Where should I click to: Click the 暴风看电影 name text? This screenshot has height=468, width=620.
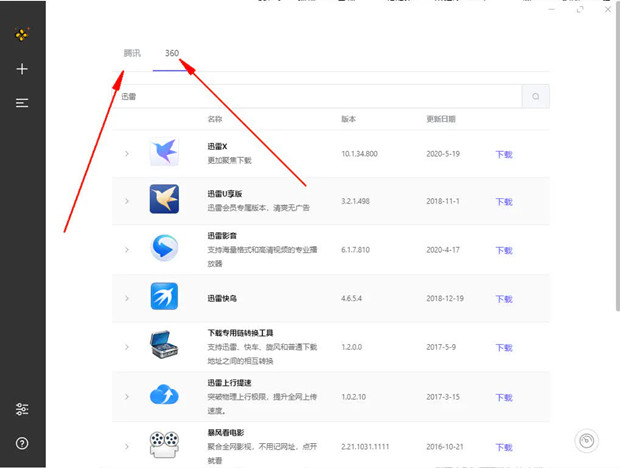(x=226, y=432)
